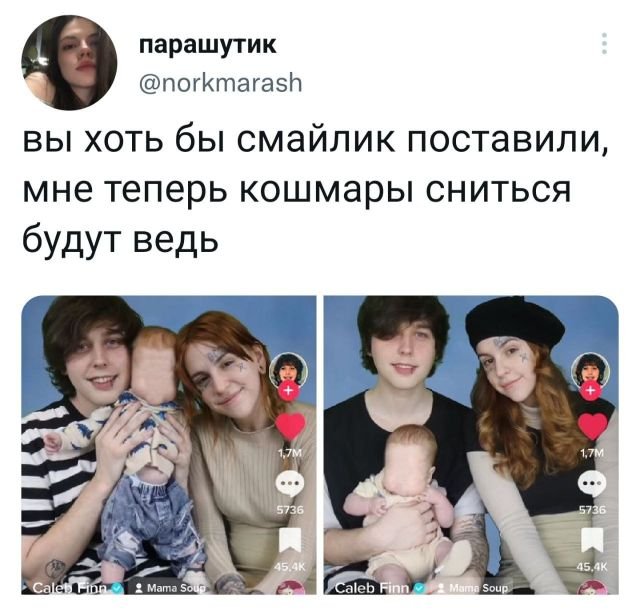Open the right attached photo
The height and width of the screenshot is (611, 640).
coord(471,445)
